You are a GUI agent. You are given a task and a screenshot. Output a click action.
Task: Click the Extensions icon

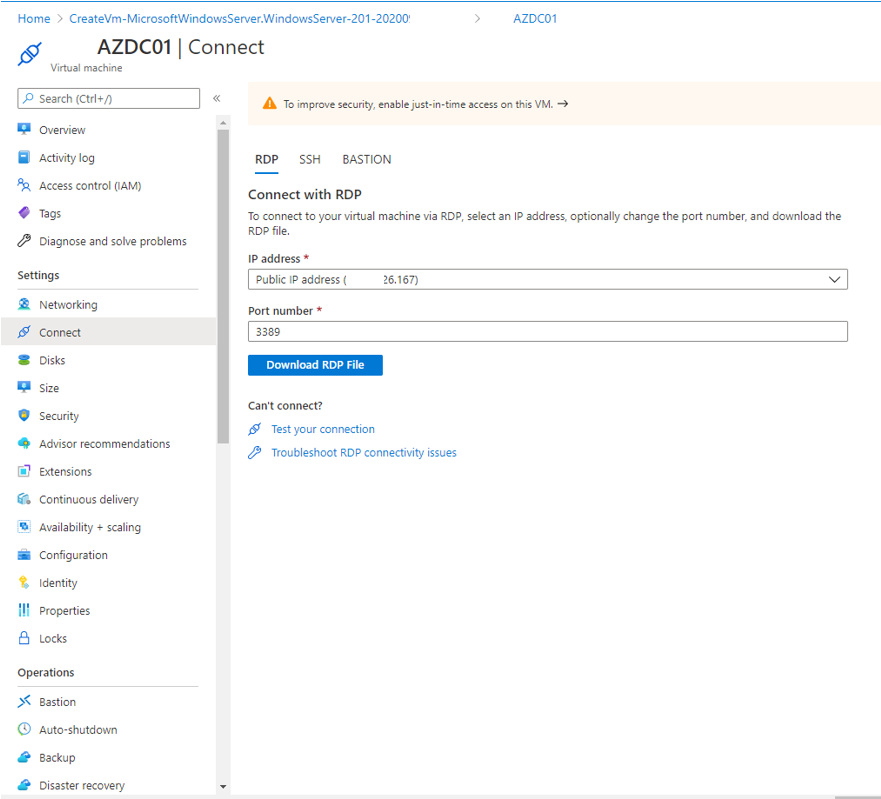[24, 471]
